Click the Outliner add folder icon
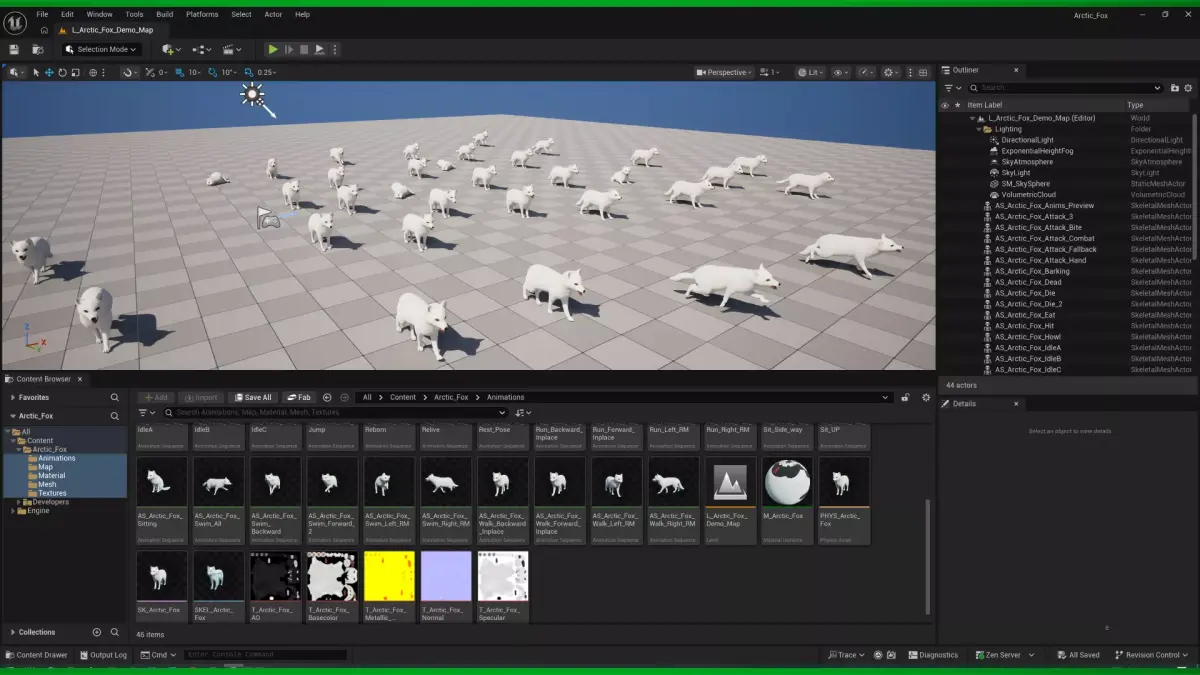Screen dimensions: 1200x675 click(1174, 88)
